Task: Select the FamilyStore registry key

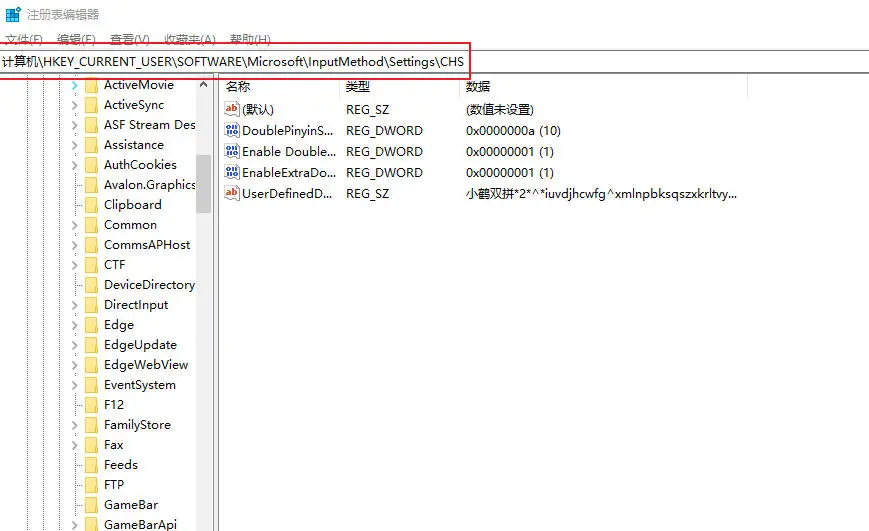Action: coord(137,425)
